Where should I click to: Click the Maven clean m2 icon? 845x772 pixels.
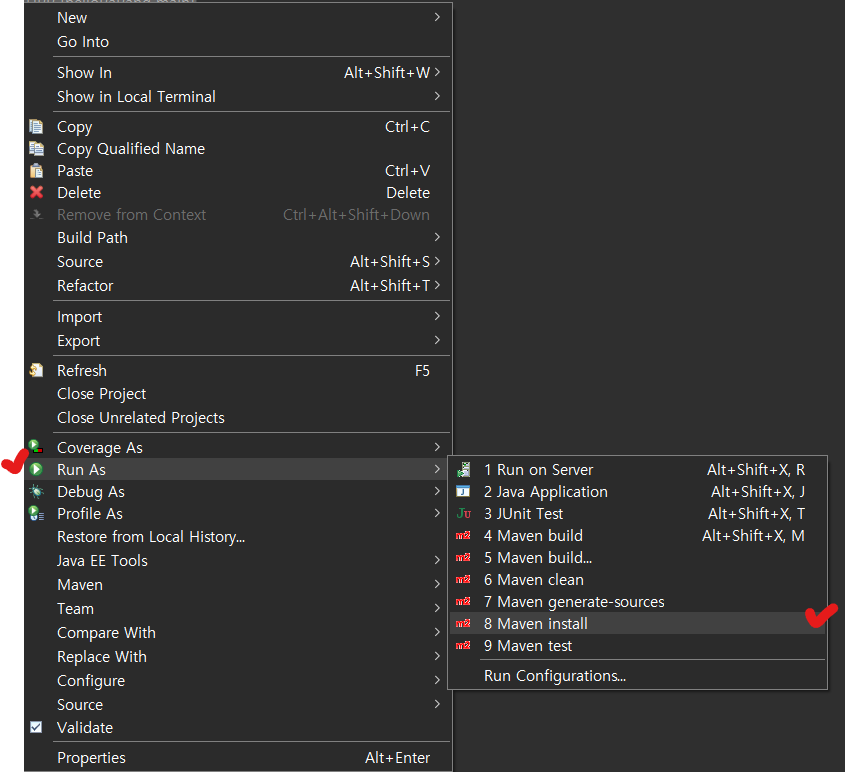(x=463, y=580)
